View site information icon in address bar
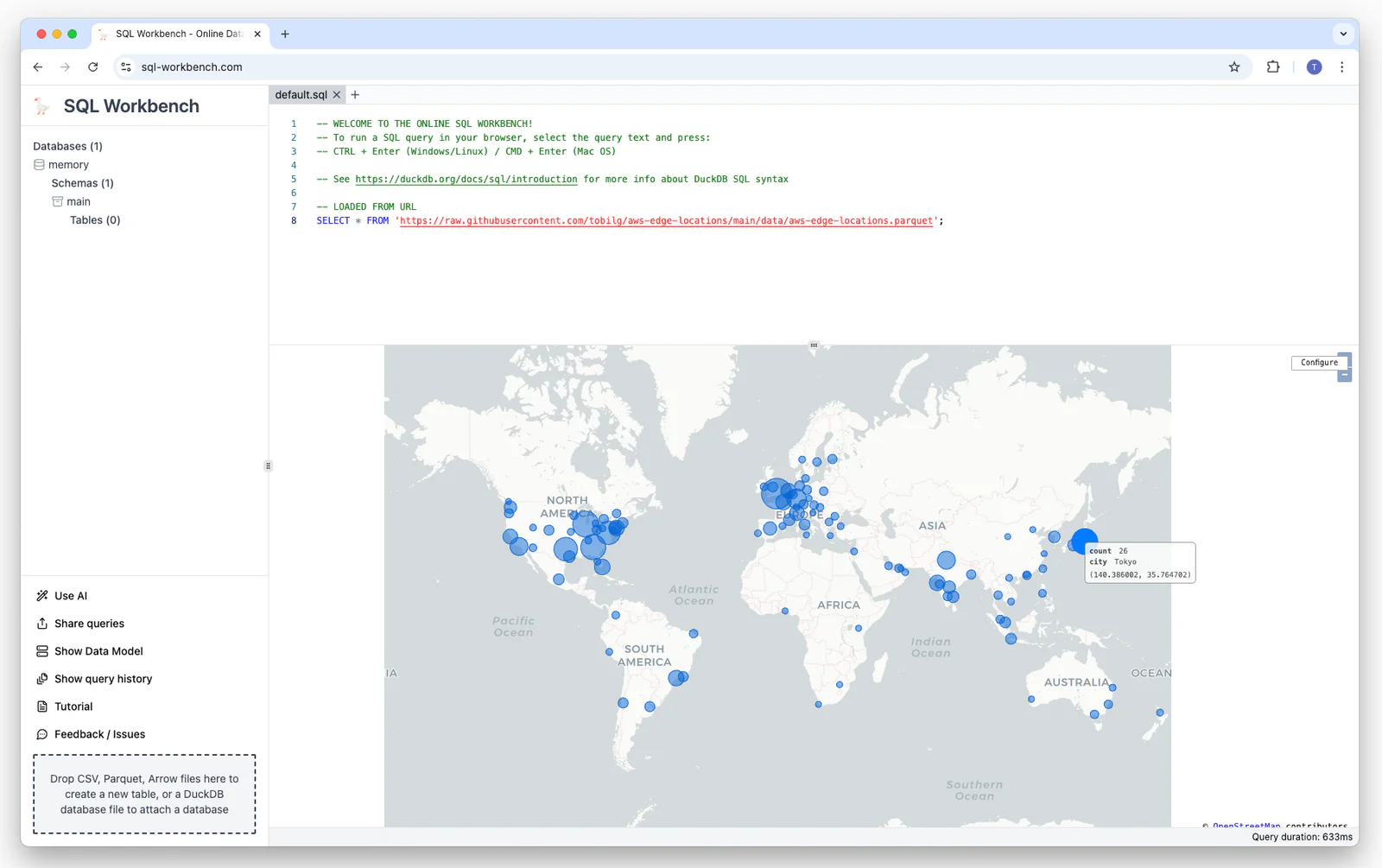Screen dimensions: 1382x868 click(126, 67)
